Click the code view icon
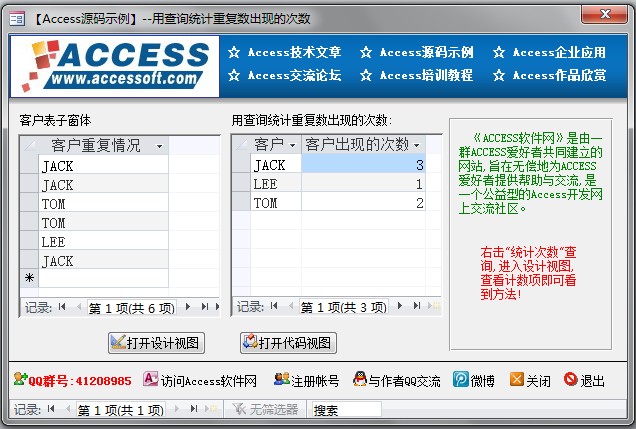The height and width of the screenshot is (429, 636). [x=250, y=341]
